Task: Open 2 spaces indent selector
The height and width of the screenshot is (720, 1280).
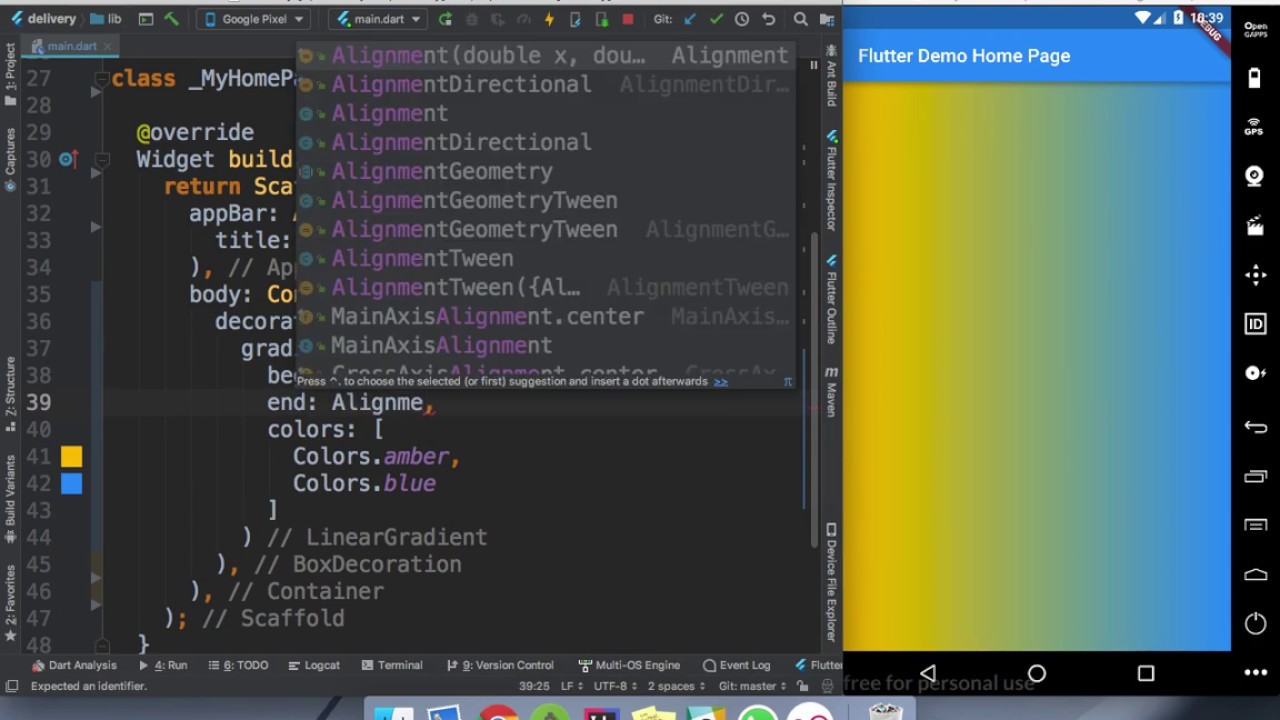Action: coord(676,686)
